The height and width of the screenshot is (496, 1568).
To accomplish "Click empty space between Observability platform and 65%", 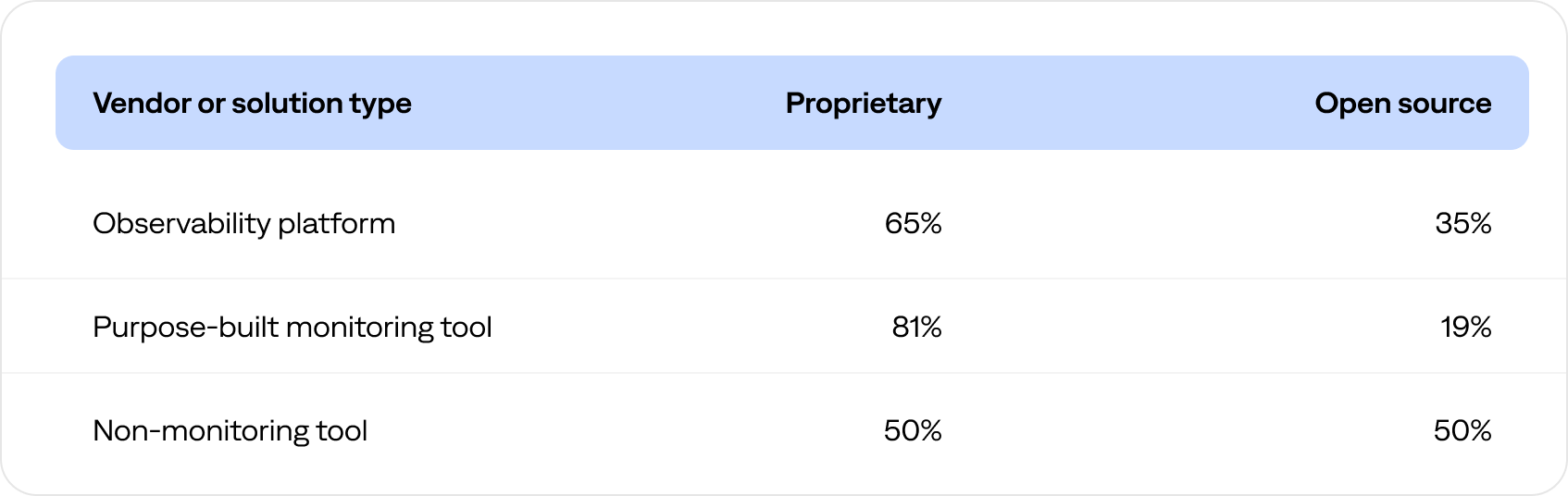I will [639, 224].
